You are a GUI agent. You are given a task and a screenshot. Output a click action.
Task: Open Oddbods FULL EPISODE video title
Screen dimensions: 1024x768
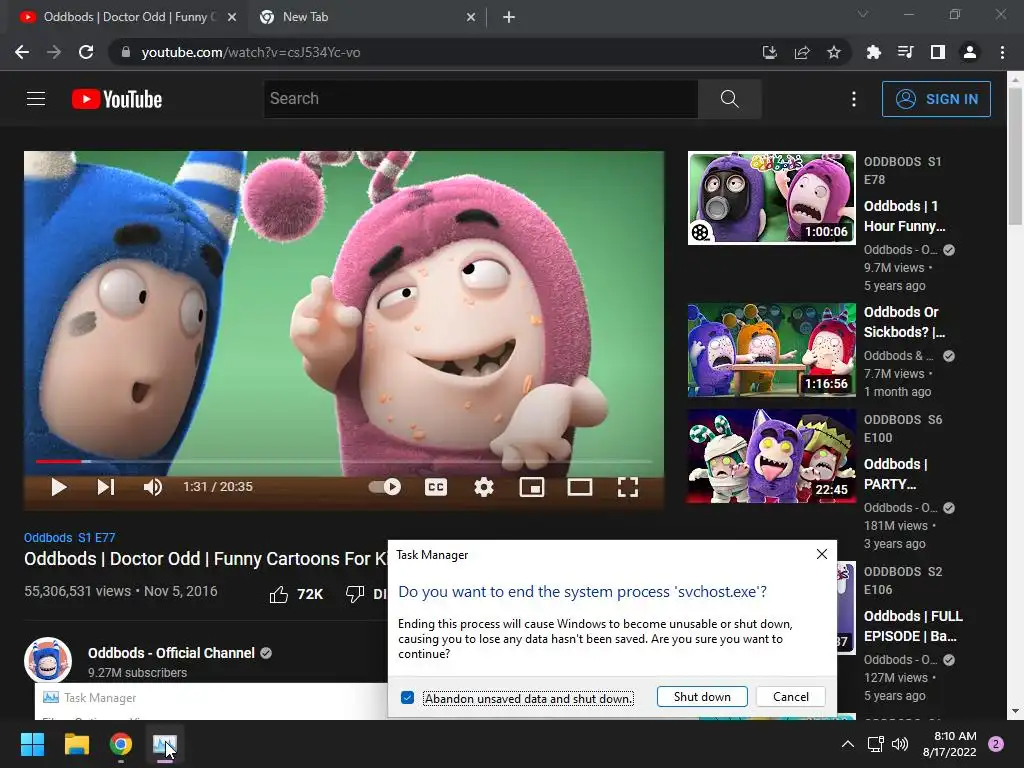913,626
